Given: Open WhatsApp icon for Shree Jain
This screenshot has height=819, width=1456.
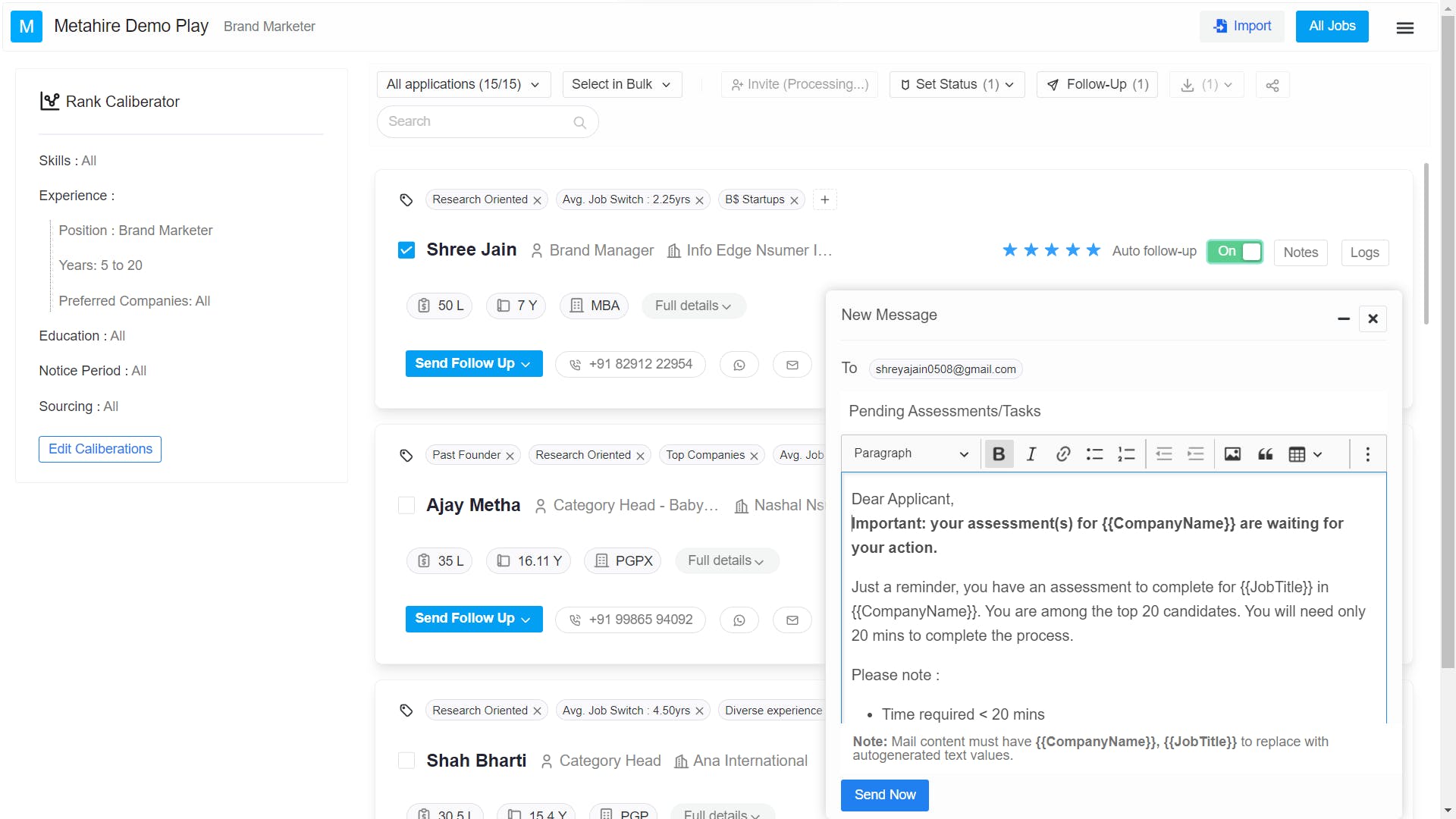Looking at the screenshot, I should [739, 365].
